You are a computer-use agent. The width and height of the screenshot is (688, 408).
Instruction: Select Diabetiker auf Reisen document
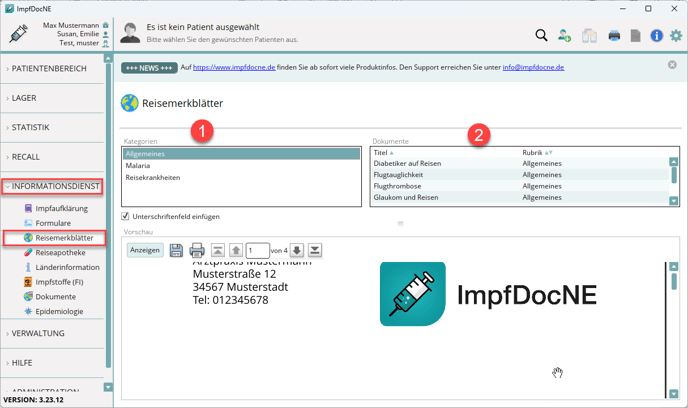520,163
